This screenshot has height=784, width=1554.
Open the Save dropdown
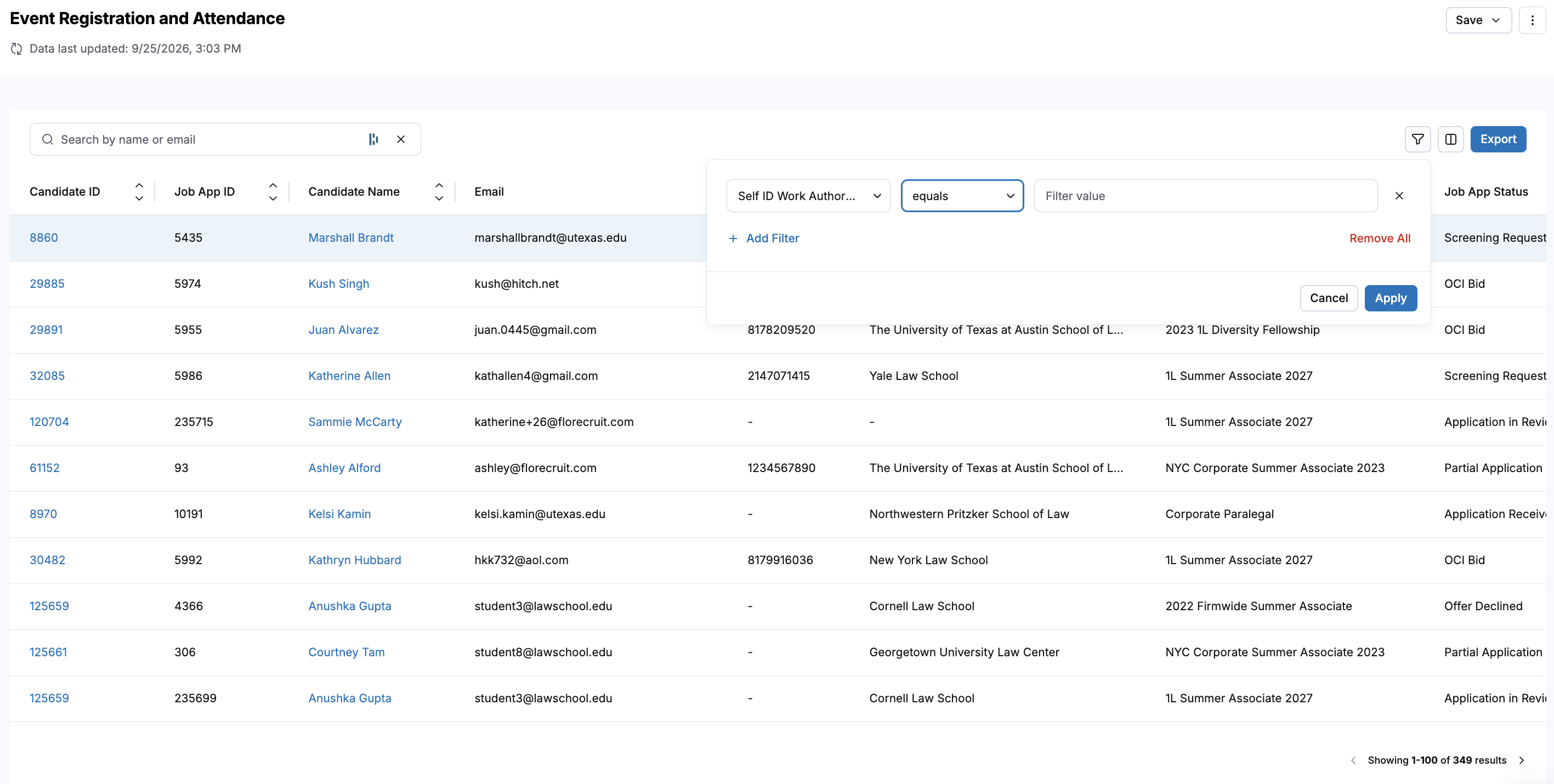point(1478,20)
